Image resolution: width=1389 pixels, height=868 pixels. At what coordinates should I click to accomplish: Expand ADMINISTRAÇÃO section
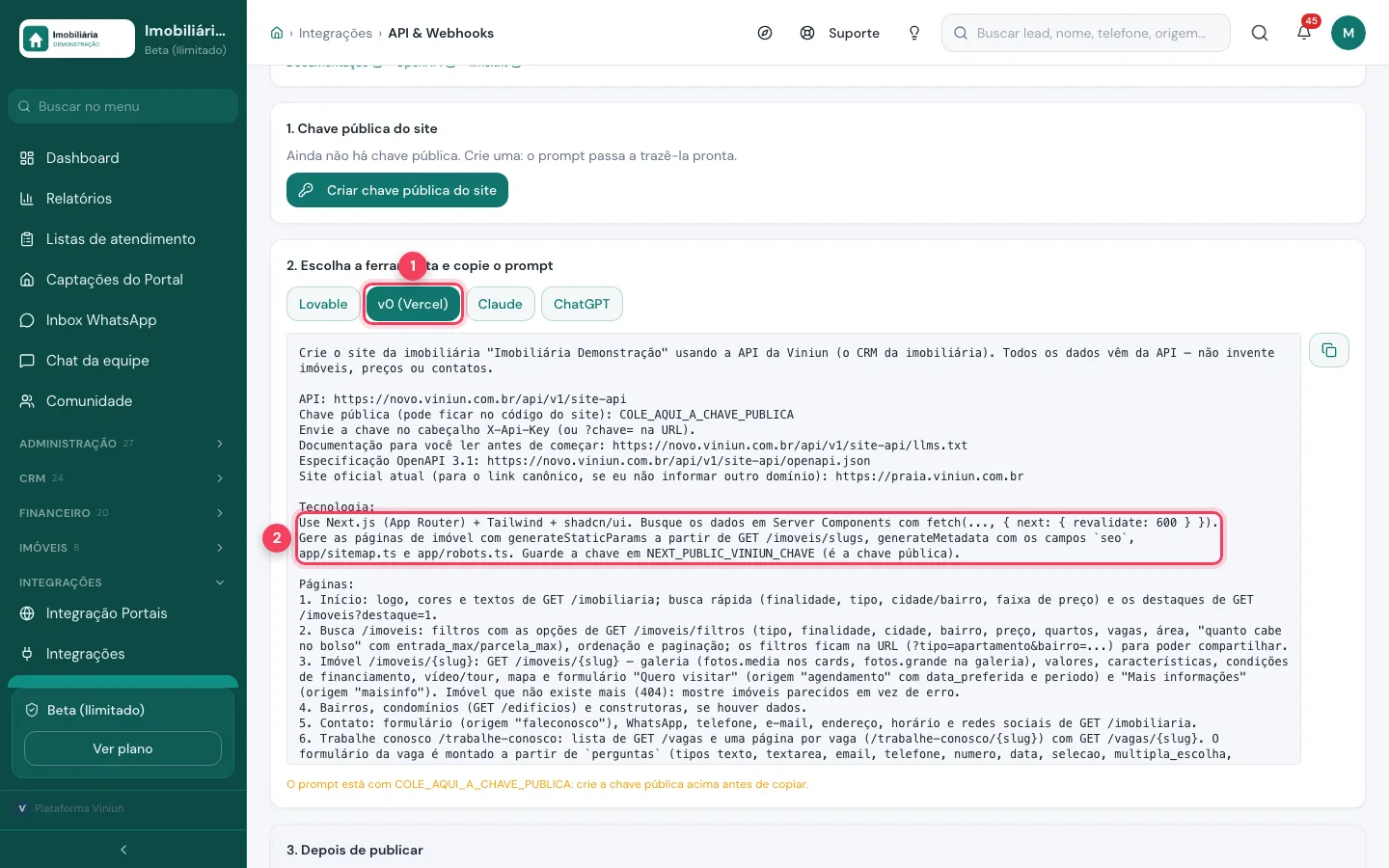[x=123, y=444]
